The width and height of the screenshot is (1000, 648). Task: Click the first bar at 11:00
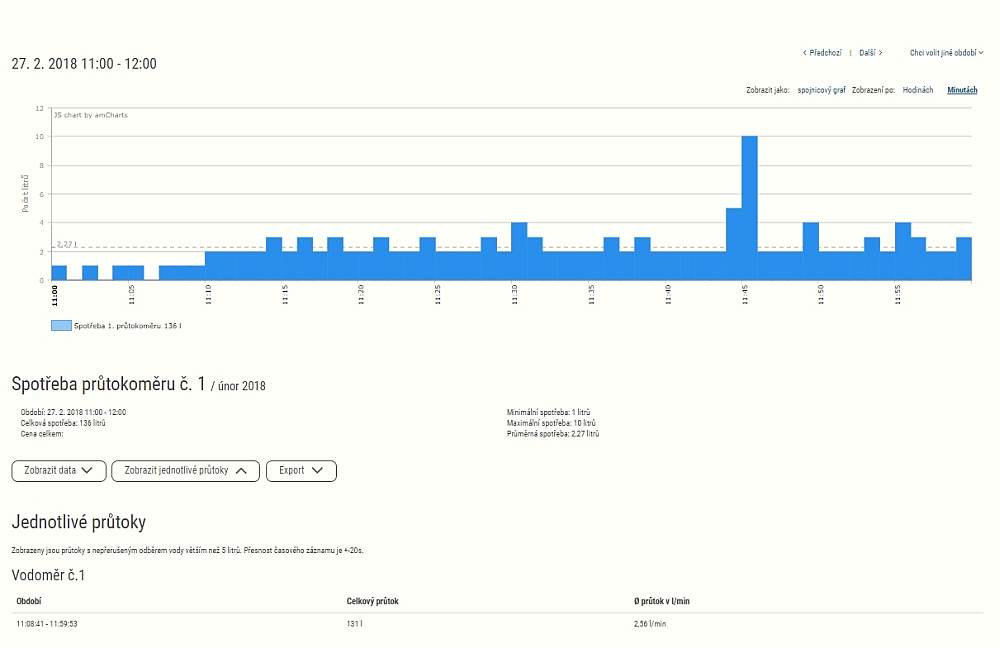tap(59, 272)
